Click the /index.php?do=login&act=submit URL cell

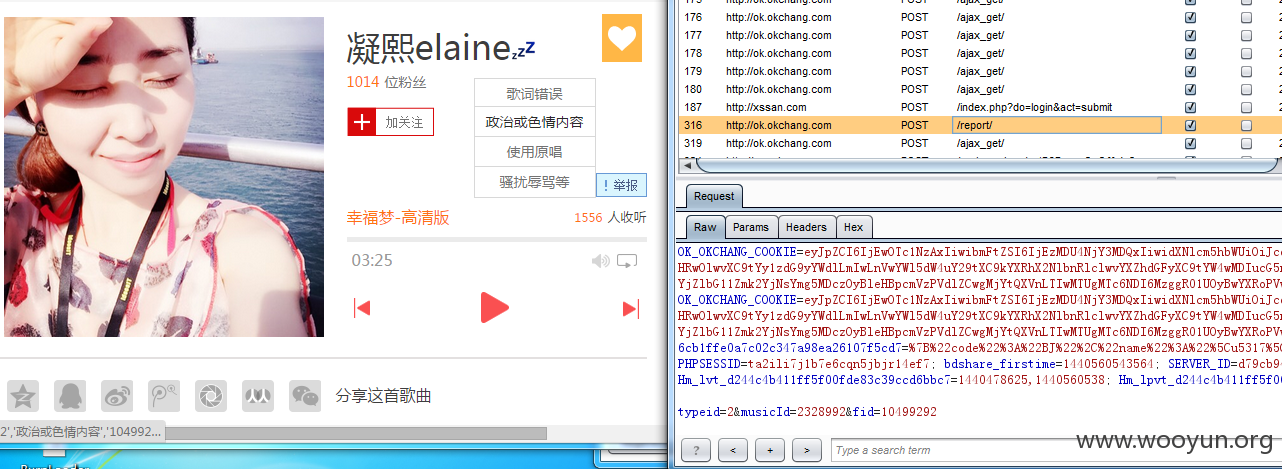click(x=1034, y=107)
